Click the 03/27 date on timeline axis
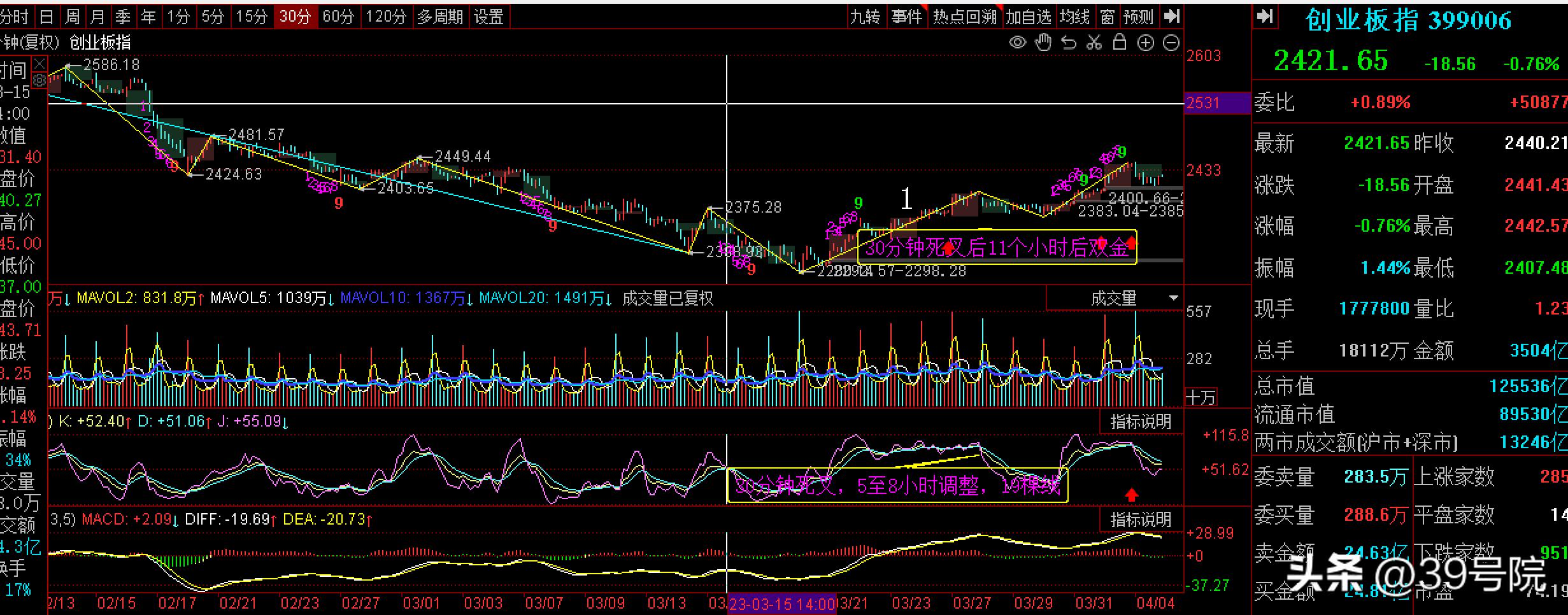 (x=972, y=603)
